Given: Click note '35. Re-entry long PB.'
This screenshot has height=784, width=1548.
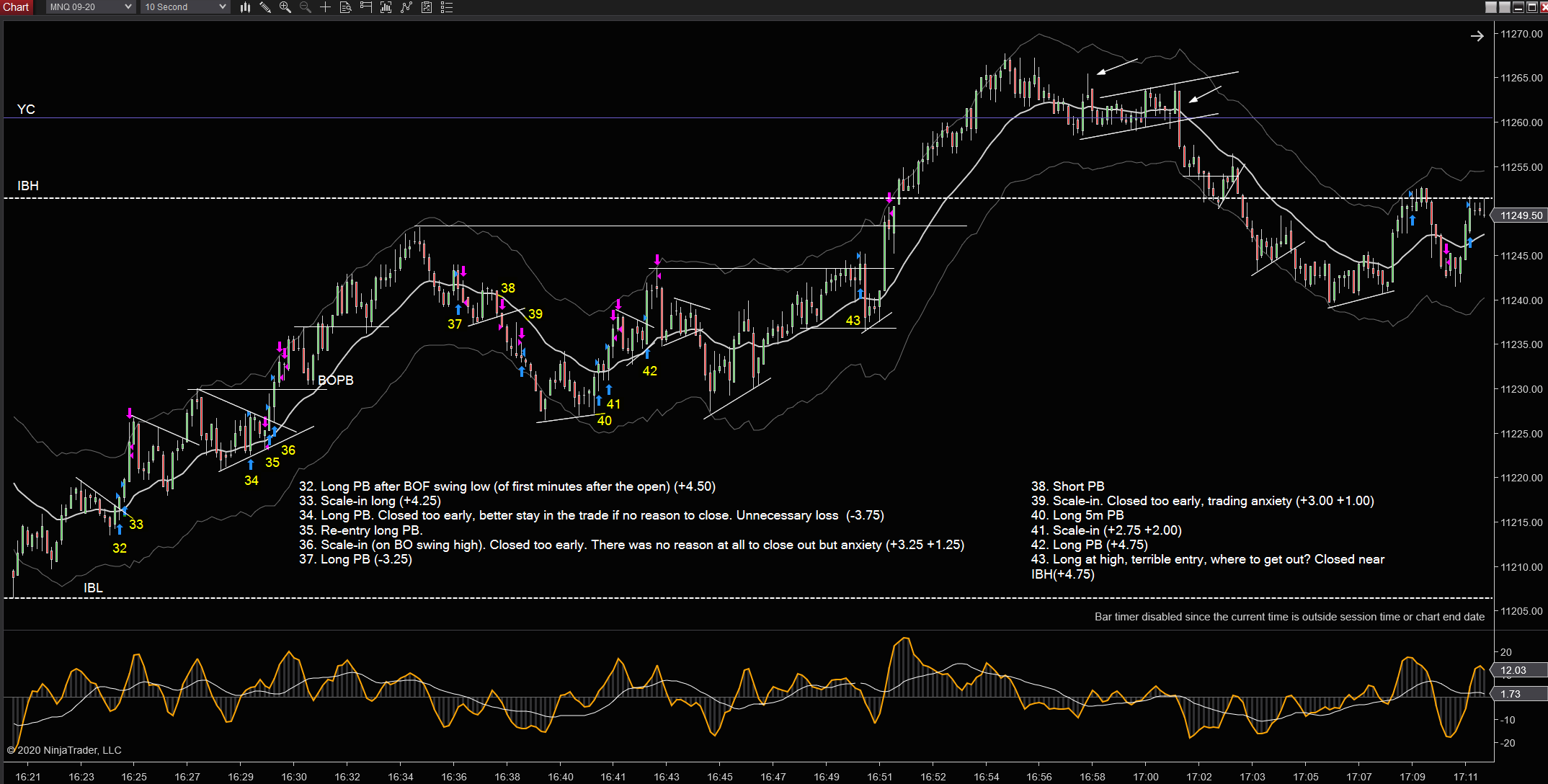Looking at the screenshot, I should (361, 530).
